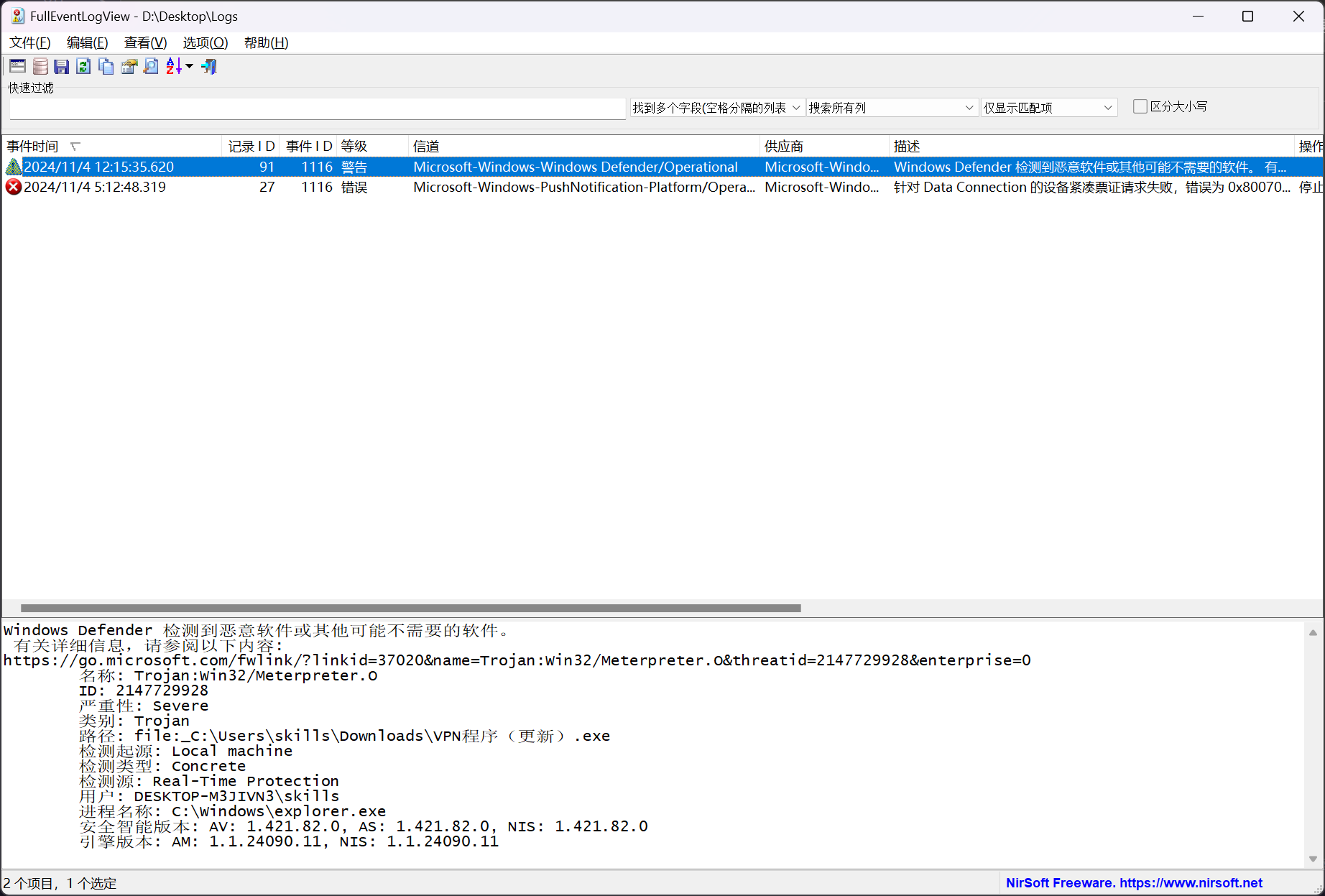Click PushNotification-Platform channel cell
The image size is (1325, 896).
pos(584,188)
